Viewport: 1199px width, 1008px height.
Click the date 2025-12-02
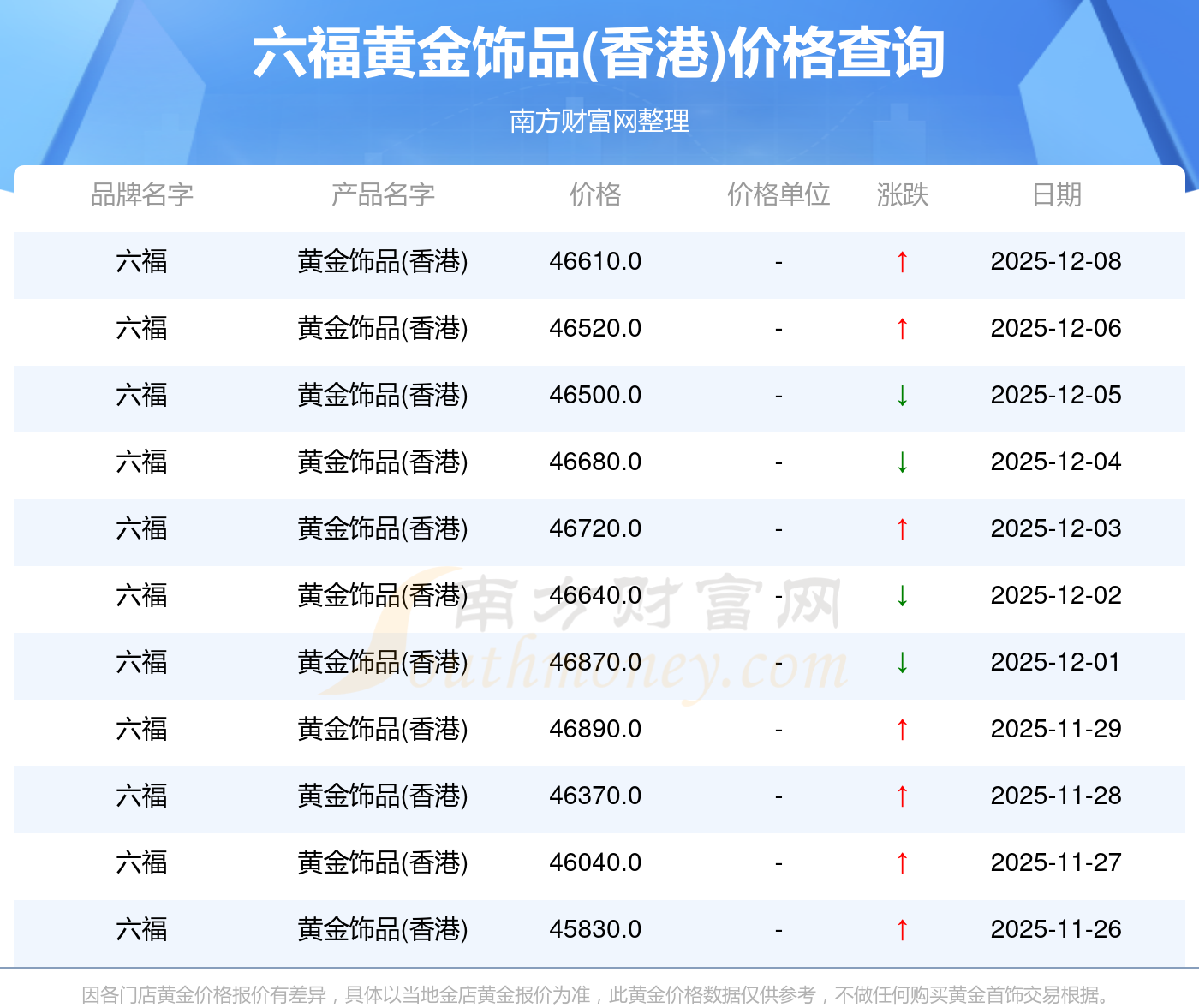[1056, 595]
